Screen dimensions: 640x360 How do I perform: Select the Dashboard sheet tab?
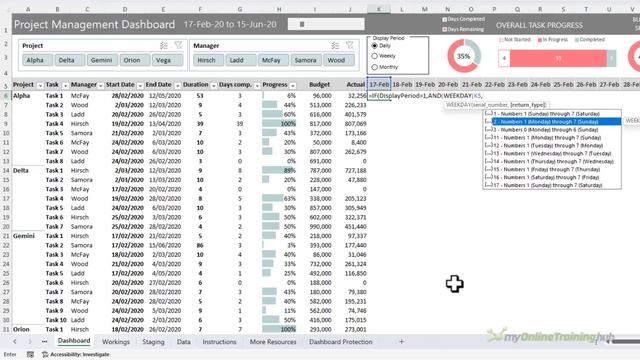coord(74,341)
